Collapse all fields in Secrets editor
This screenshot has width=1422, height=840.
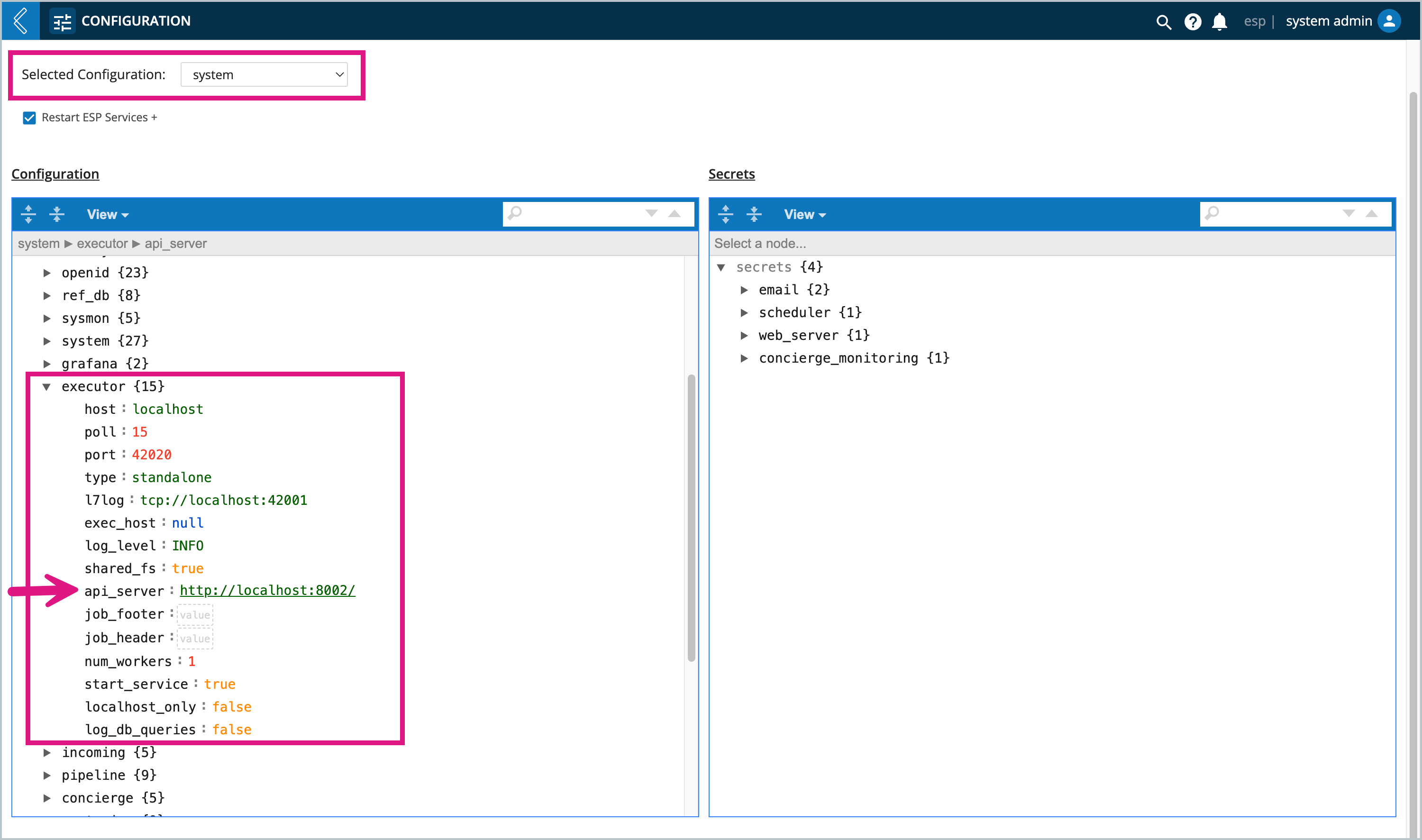(x=754, y=214)
